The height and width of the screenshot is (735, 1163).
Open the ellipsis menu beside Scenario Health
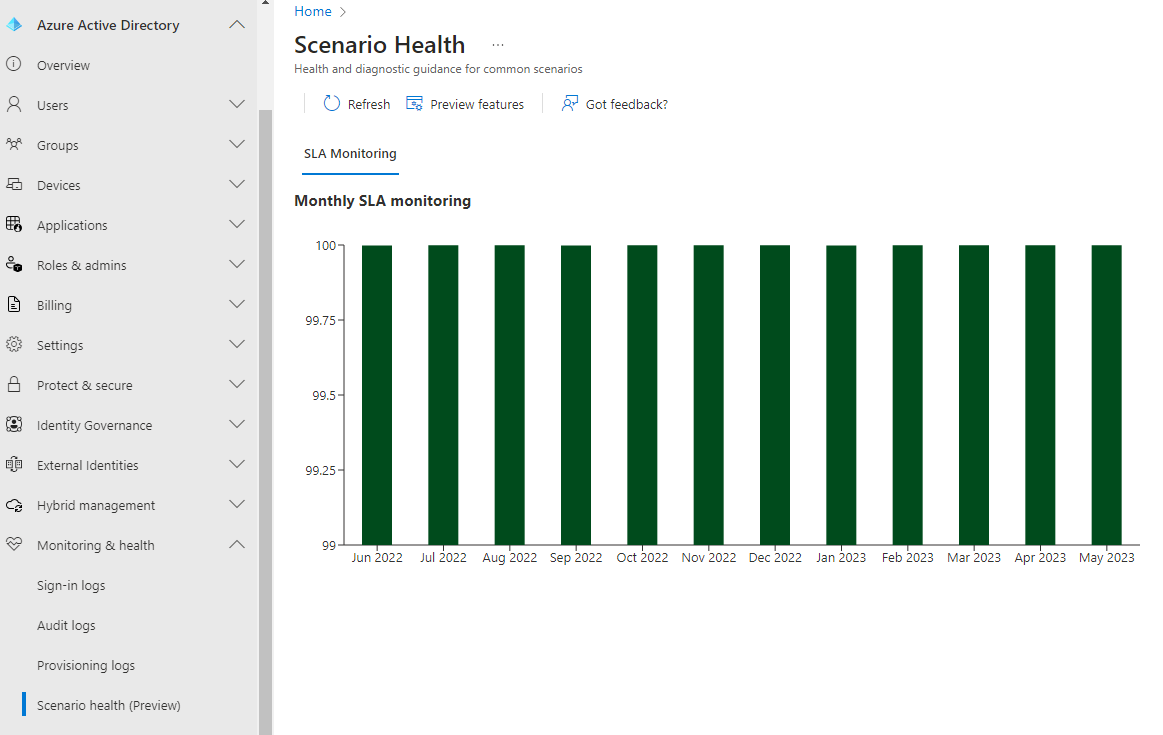pyautogui.click(x=498, y=45)
